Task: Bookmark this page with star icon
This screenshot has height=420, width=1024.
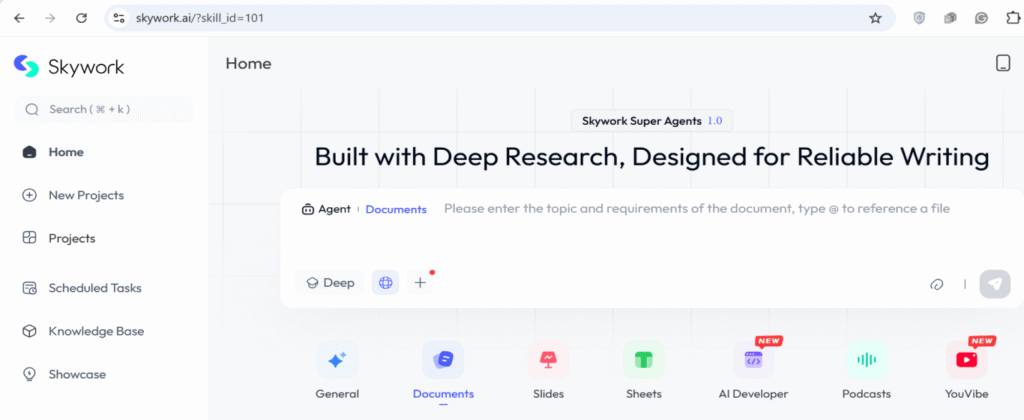Action: pyautogui.click(x=875, y=18)
